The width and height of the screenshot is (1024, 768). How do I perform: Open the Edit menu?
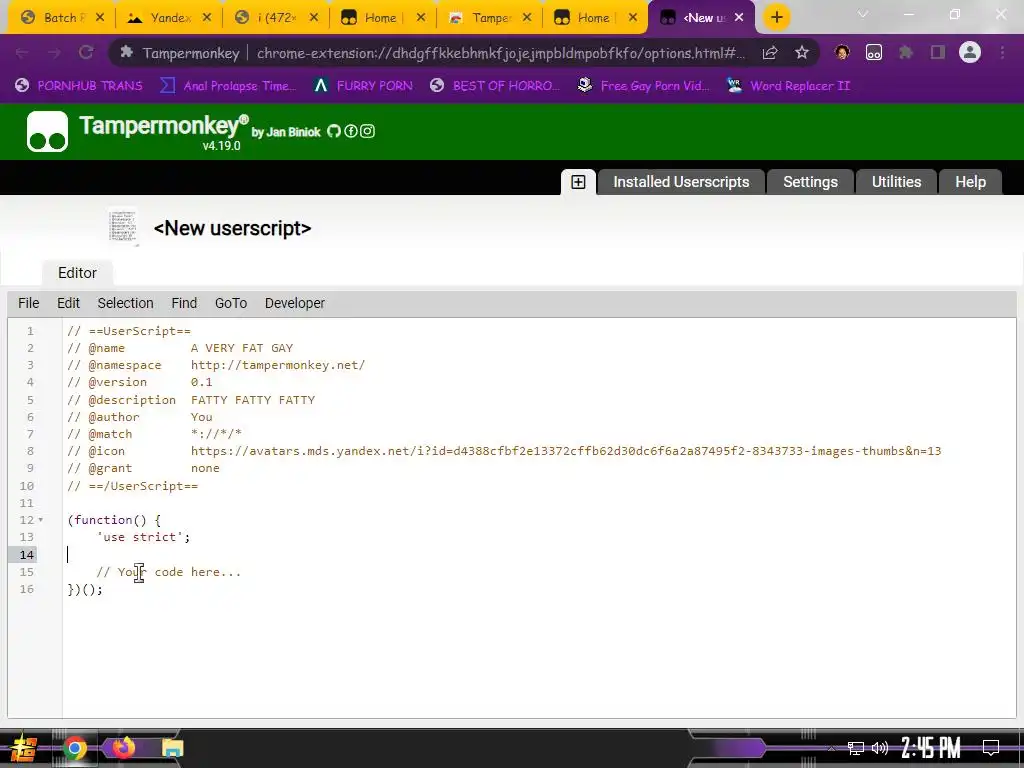coord(68,303)
